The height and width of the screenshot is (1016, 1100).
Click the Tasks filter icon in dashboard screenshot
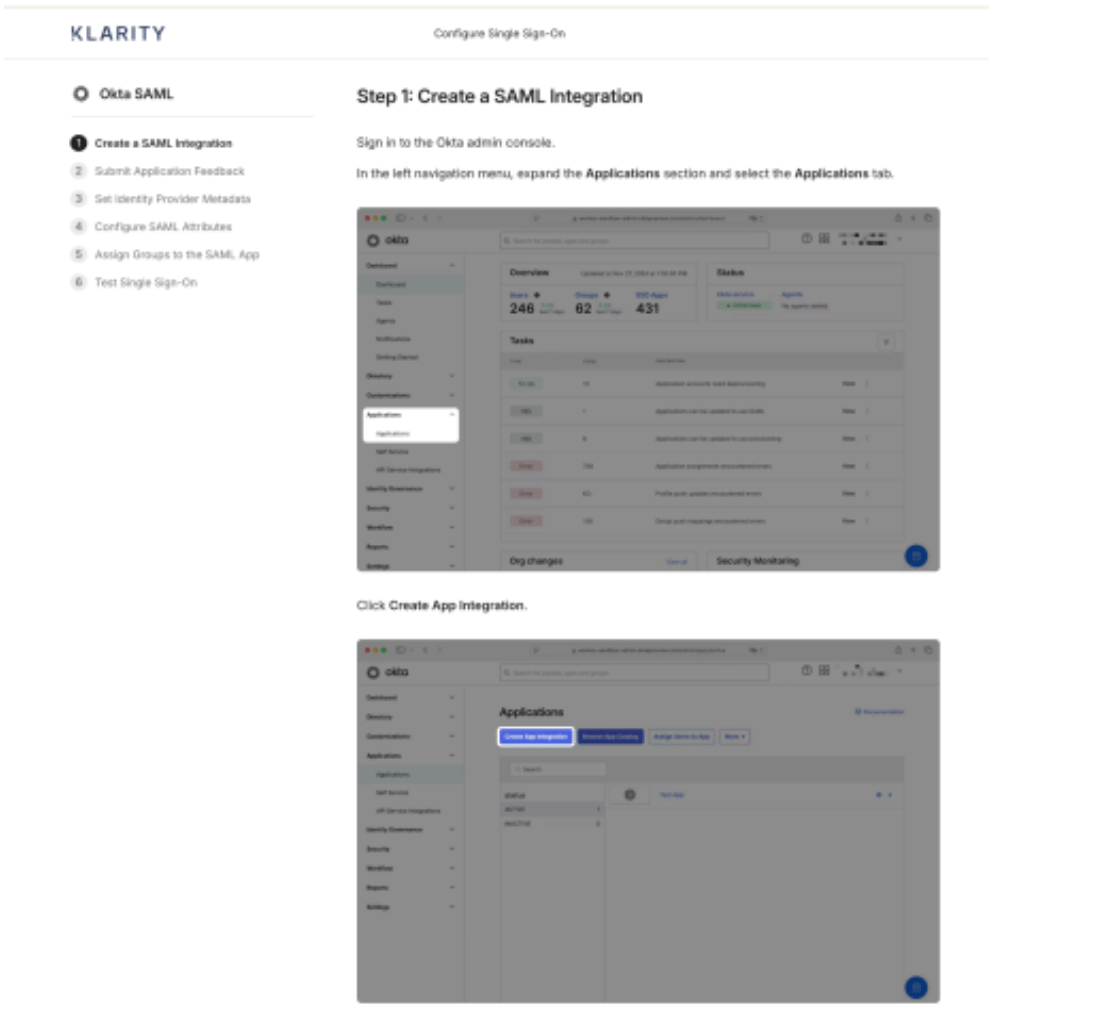886,342
